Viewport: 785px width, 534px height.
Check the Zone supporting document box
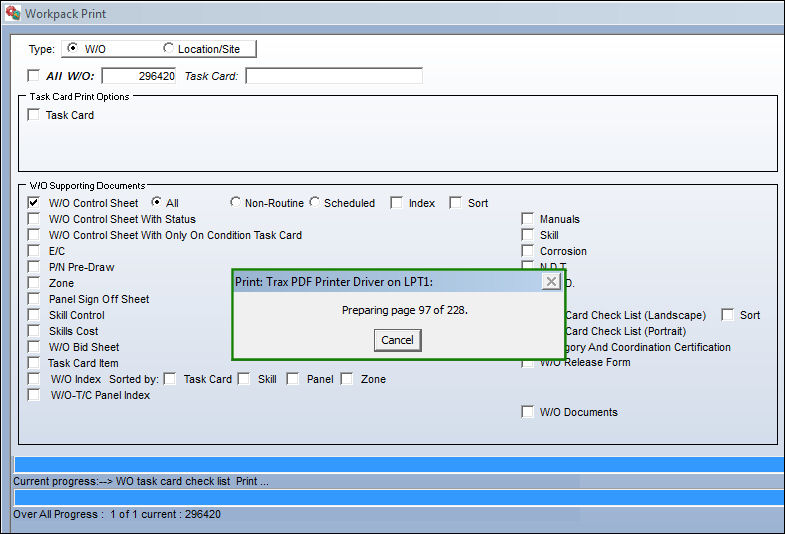(33, 283)
